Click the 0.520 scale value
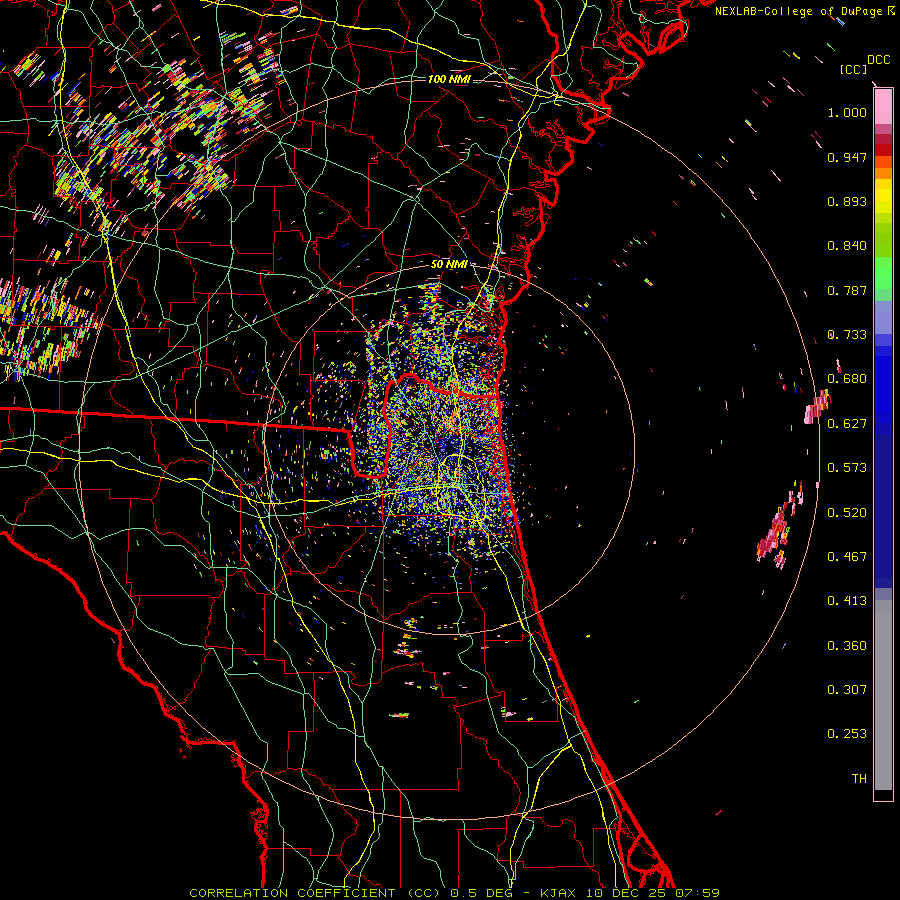 [847, 513]
